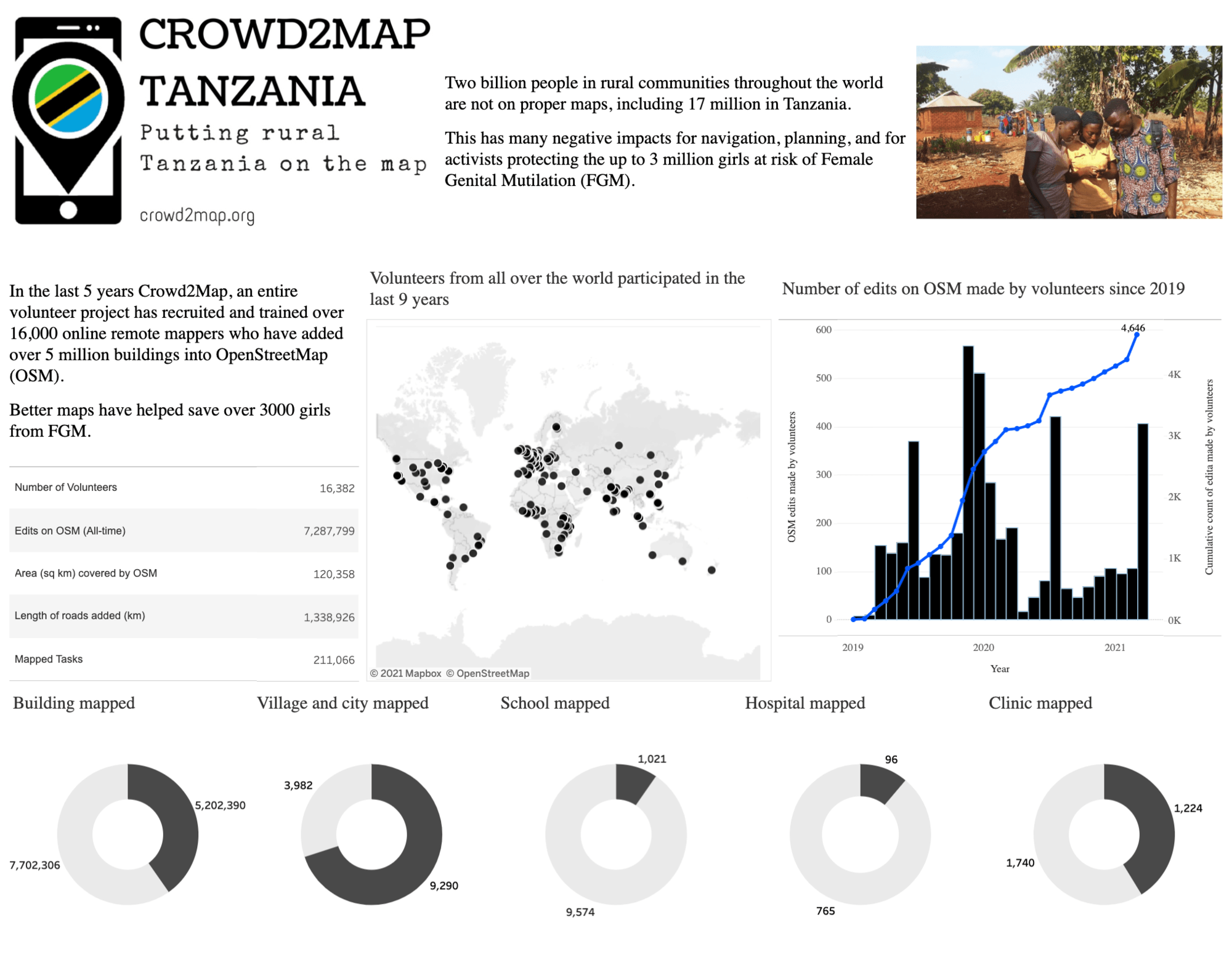
Task: Click OSM edits made by volunteers axis title
Action: tap(792, 477)
